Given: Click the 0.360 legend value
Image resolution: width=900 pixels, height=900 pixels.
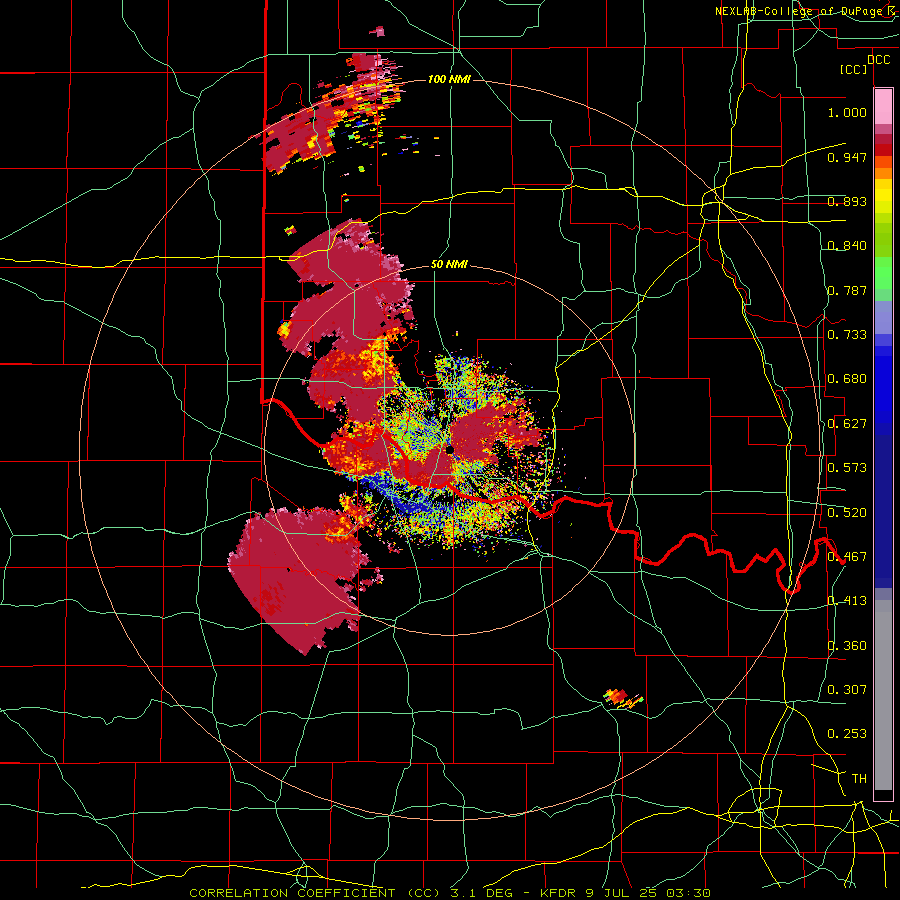Looking at the screenshot, I should [847, 646].
